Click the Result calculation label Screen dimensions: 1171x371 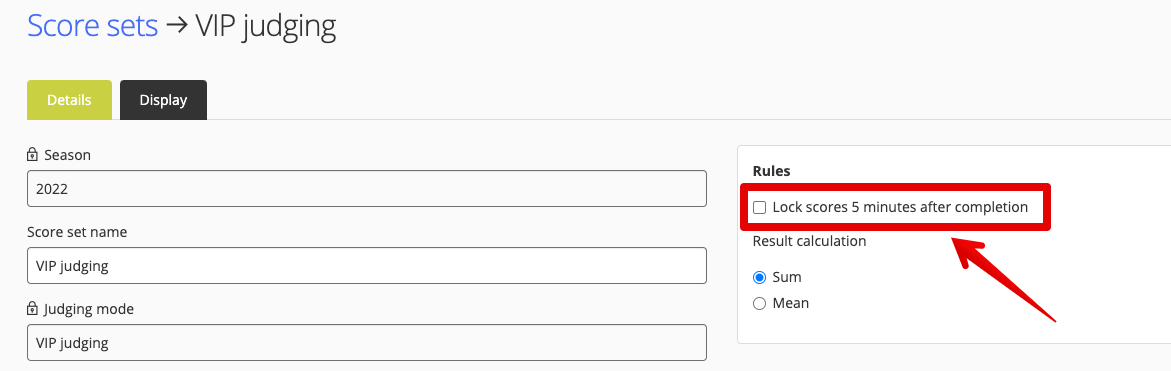810,241
